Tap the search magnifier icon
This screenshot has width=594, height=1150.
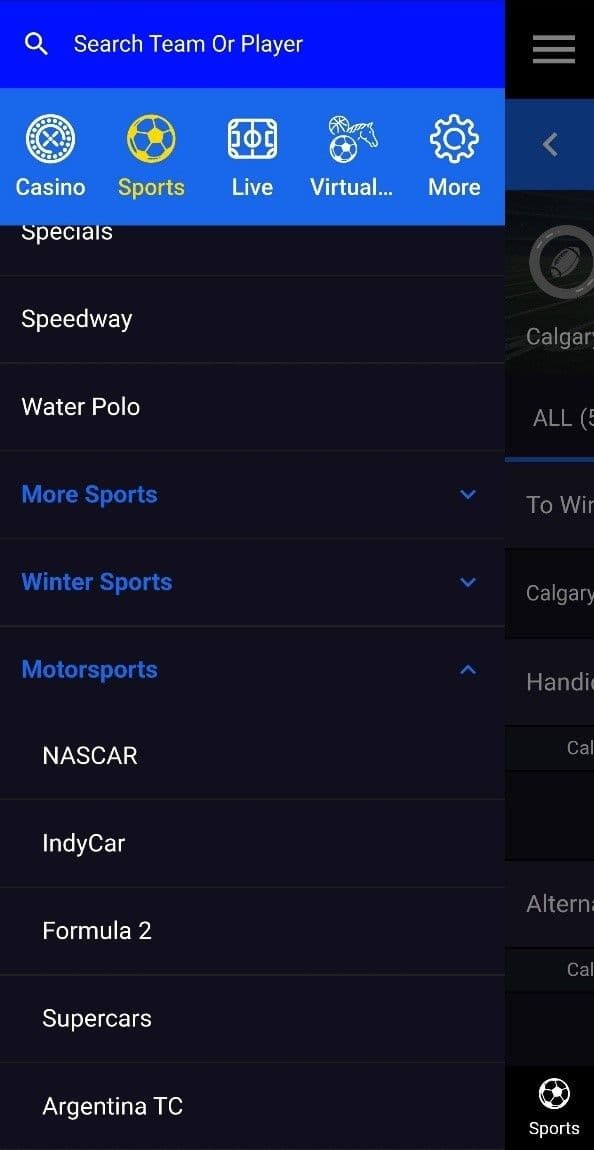pyautogui.click(x=36, y=44)
